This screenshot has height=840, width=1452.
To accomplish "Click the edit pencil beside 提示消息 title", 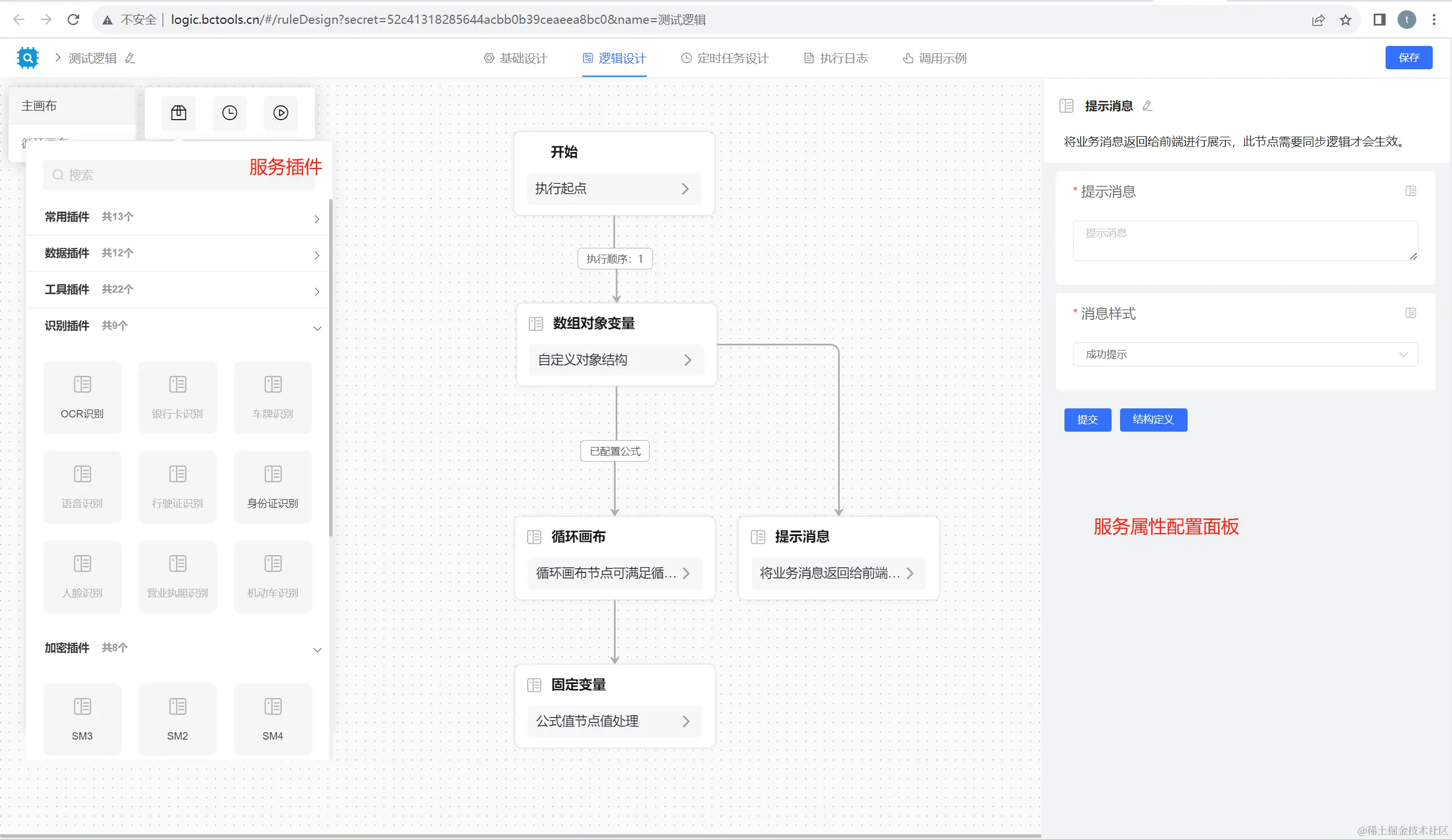I will click(1147, 106).
